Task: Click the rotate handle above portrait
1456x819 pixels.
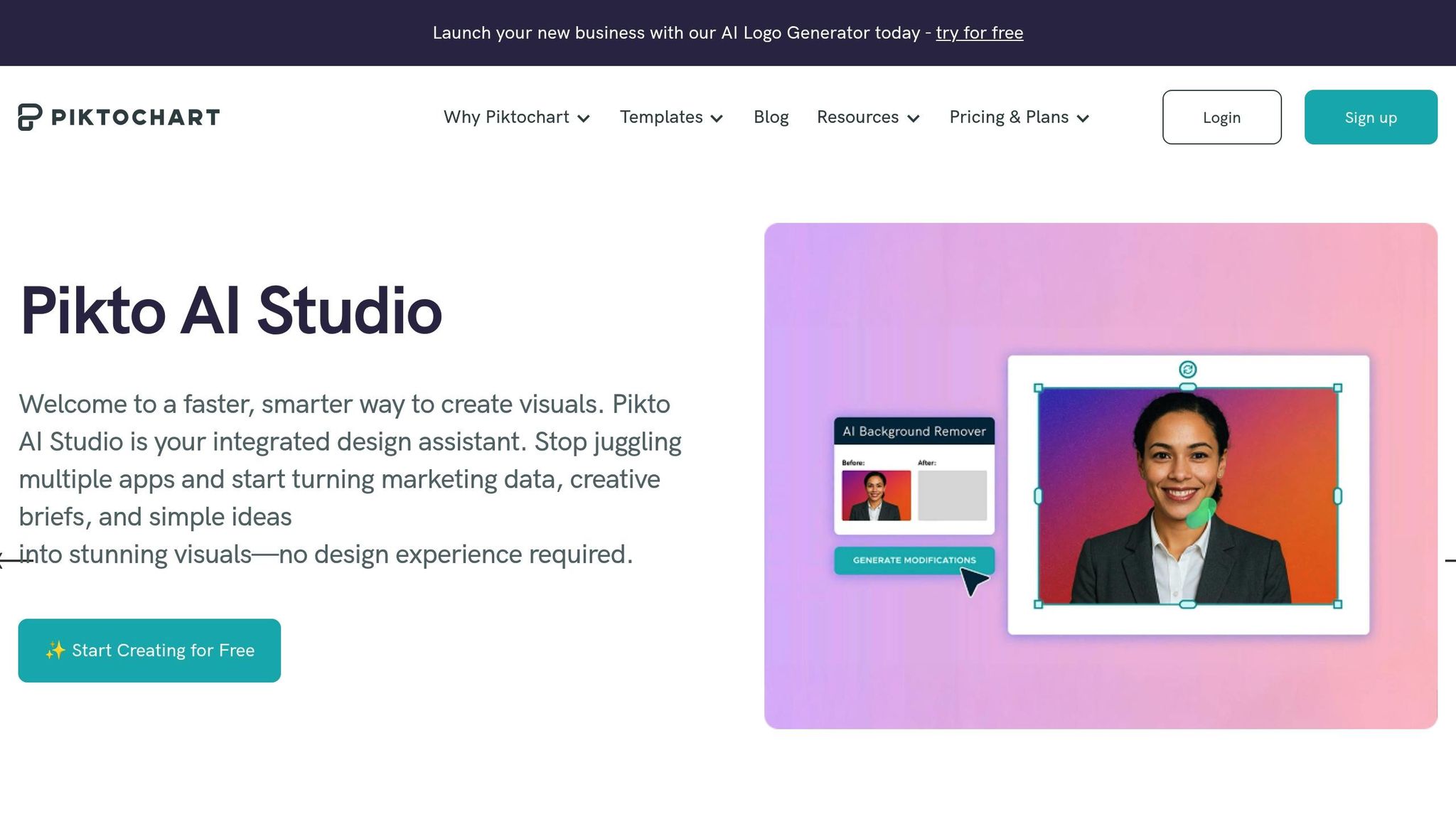Action: (x=1187, y=370)
